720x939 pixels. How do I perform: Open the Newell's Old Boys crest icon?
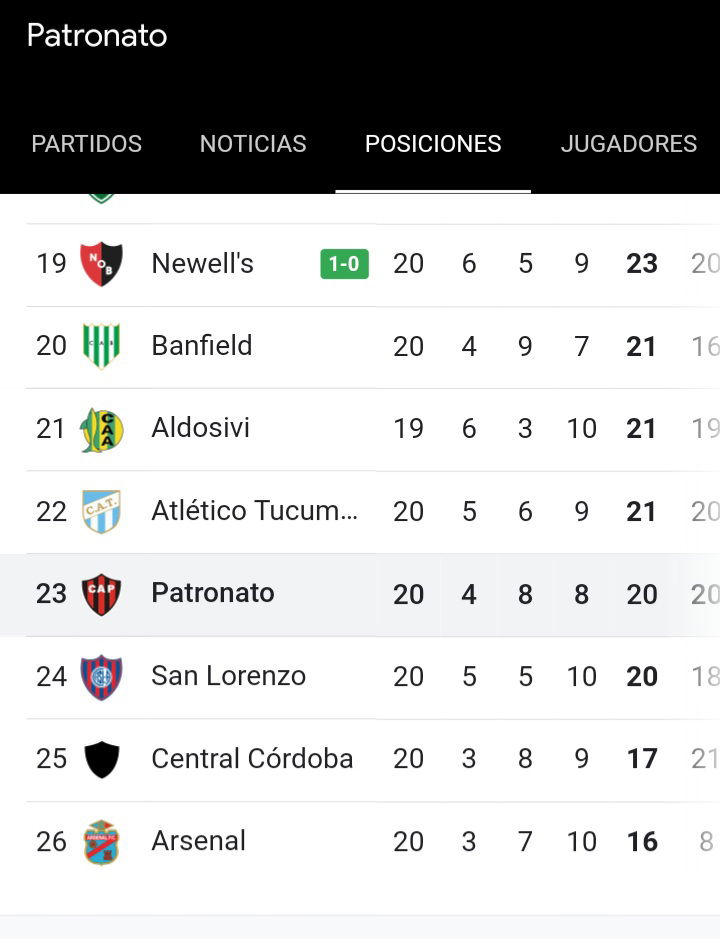[x=101, y=263]
